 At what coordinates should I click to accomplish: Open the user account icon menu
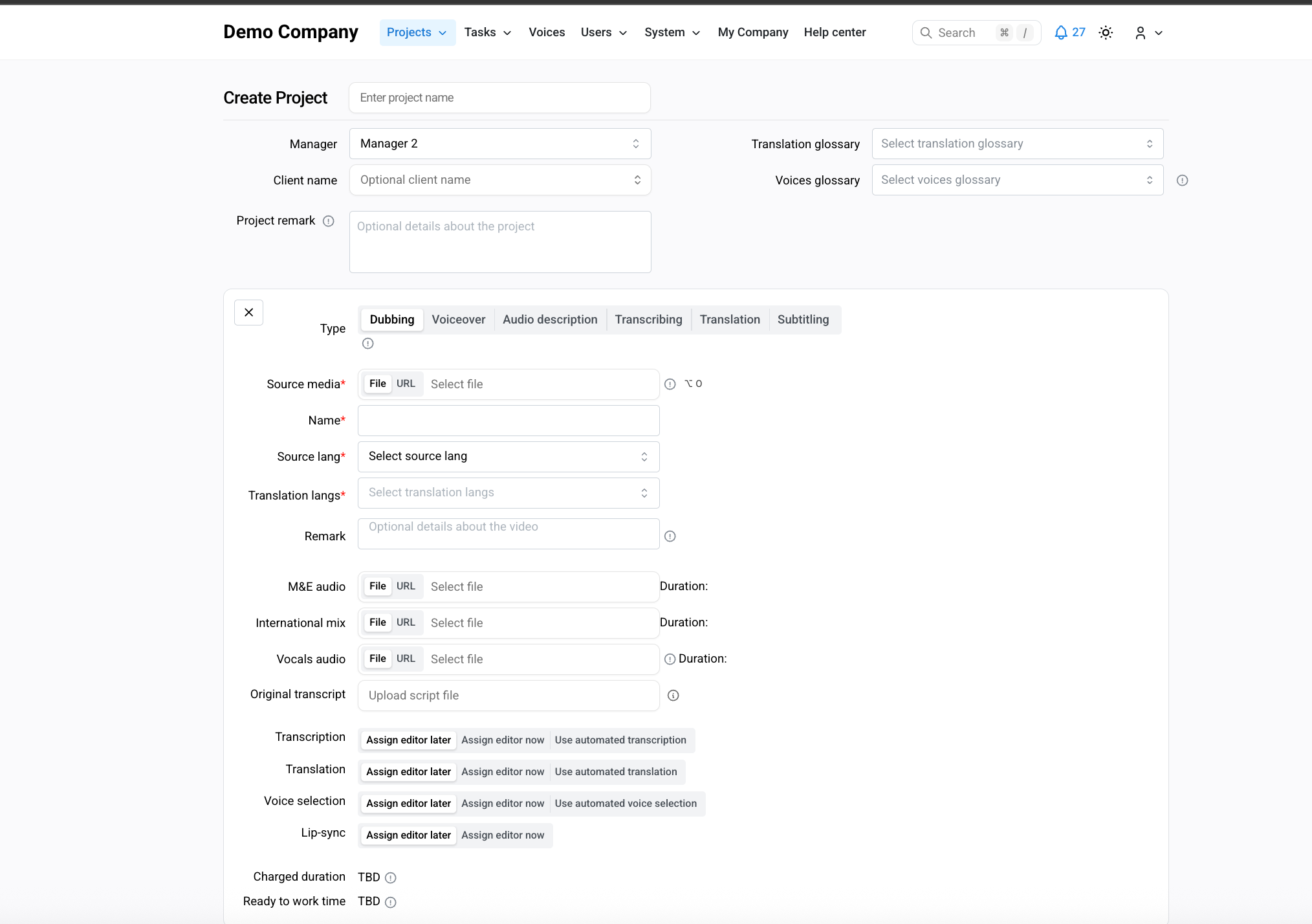coord(1148,32)
